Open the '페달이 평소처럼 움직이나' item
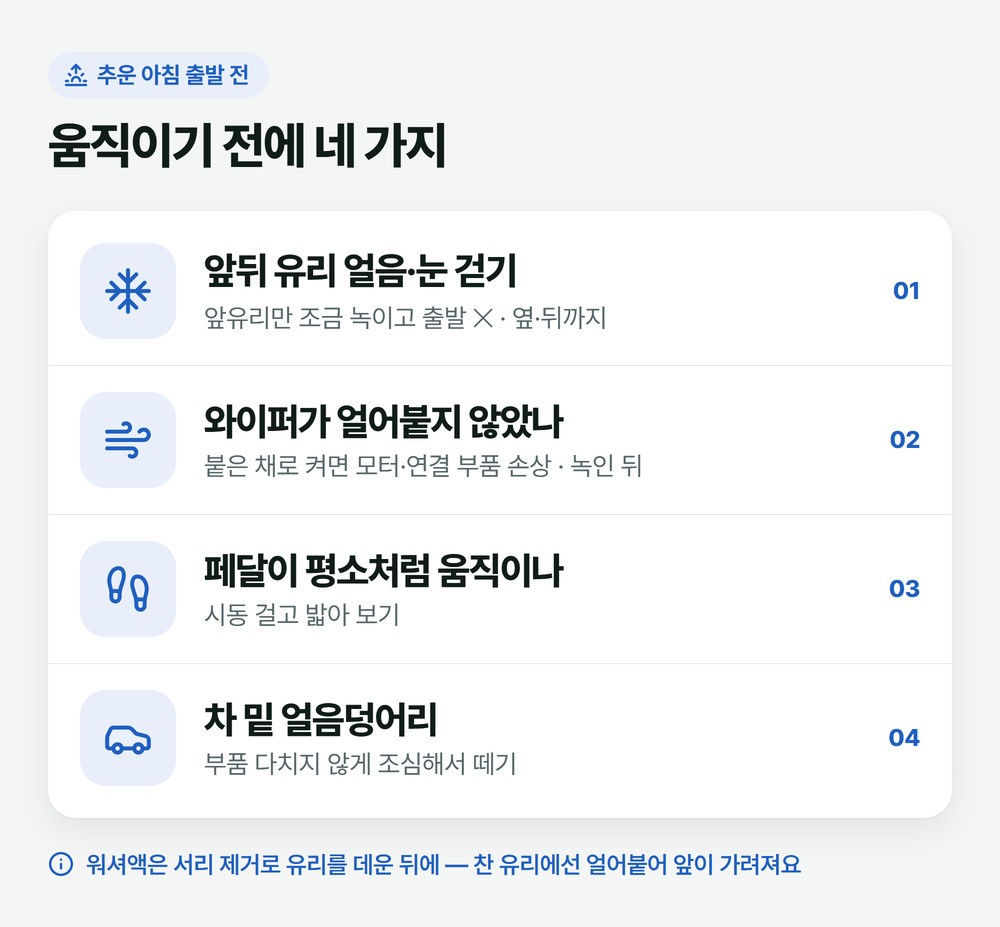 pos(500,589)
